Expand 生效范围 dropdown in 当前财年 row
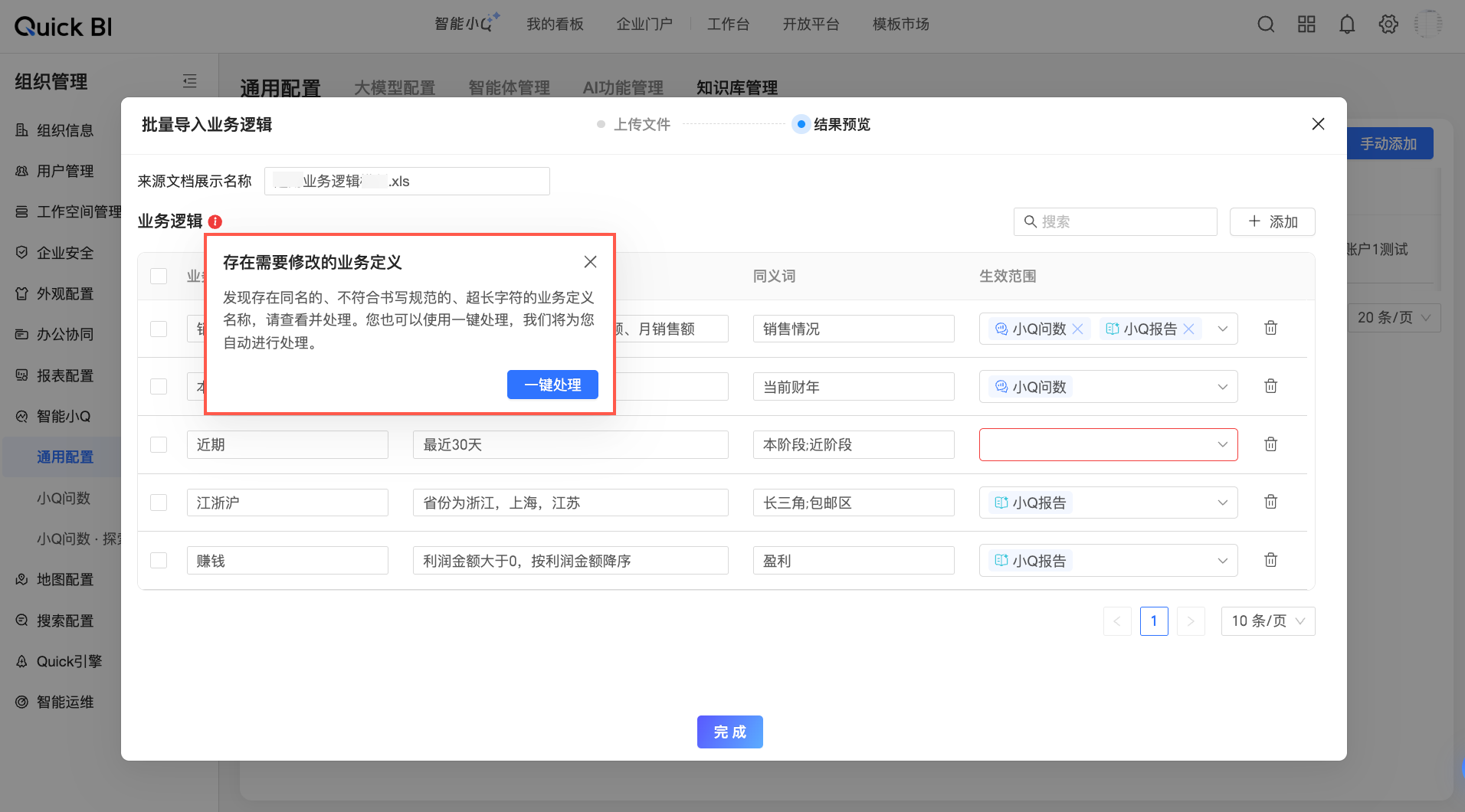The image size is (1465, 812). 1223,387
